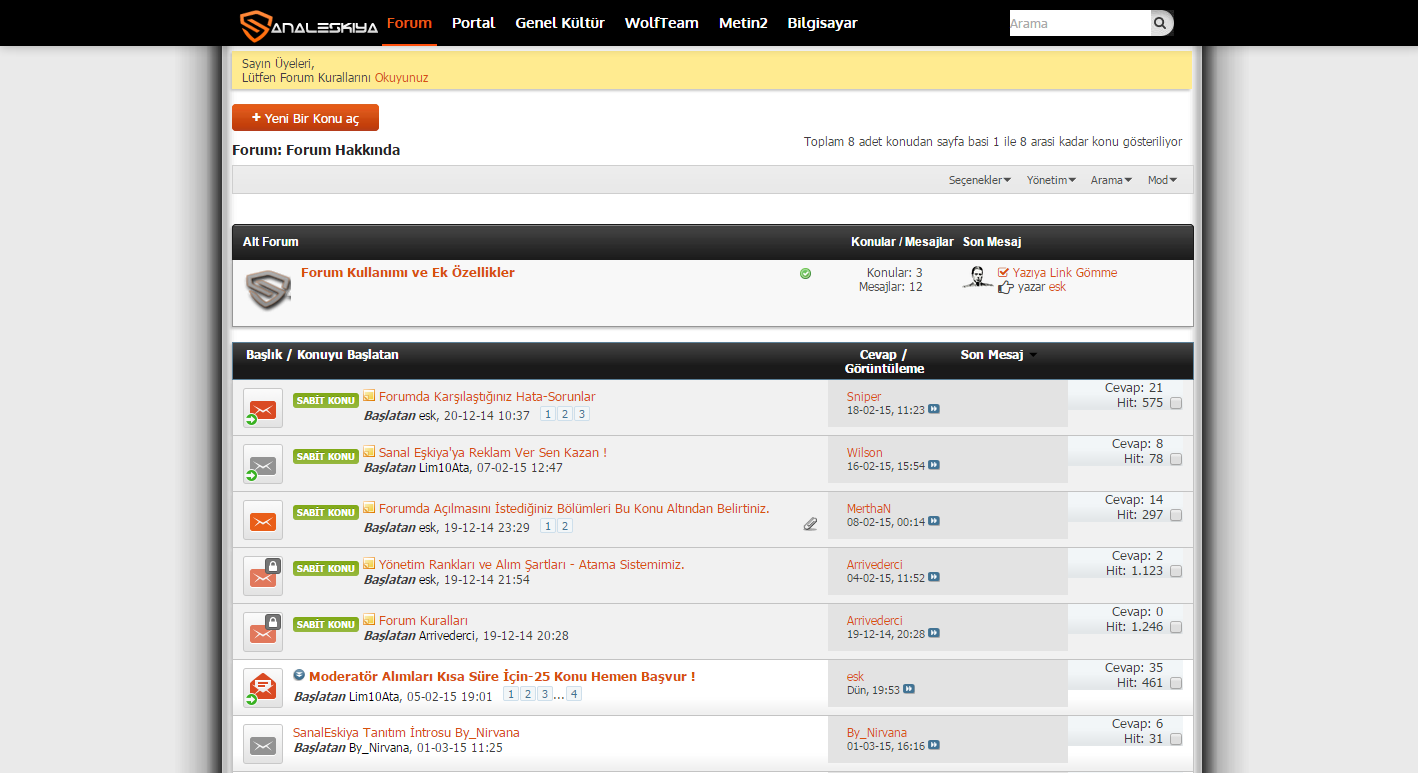This screenshot has height=773, width=1418.
Task: Open the Yazıya Link Gömme last post link
Action: click(1065, 273)
